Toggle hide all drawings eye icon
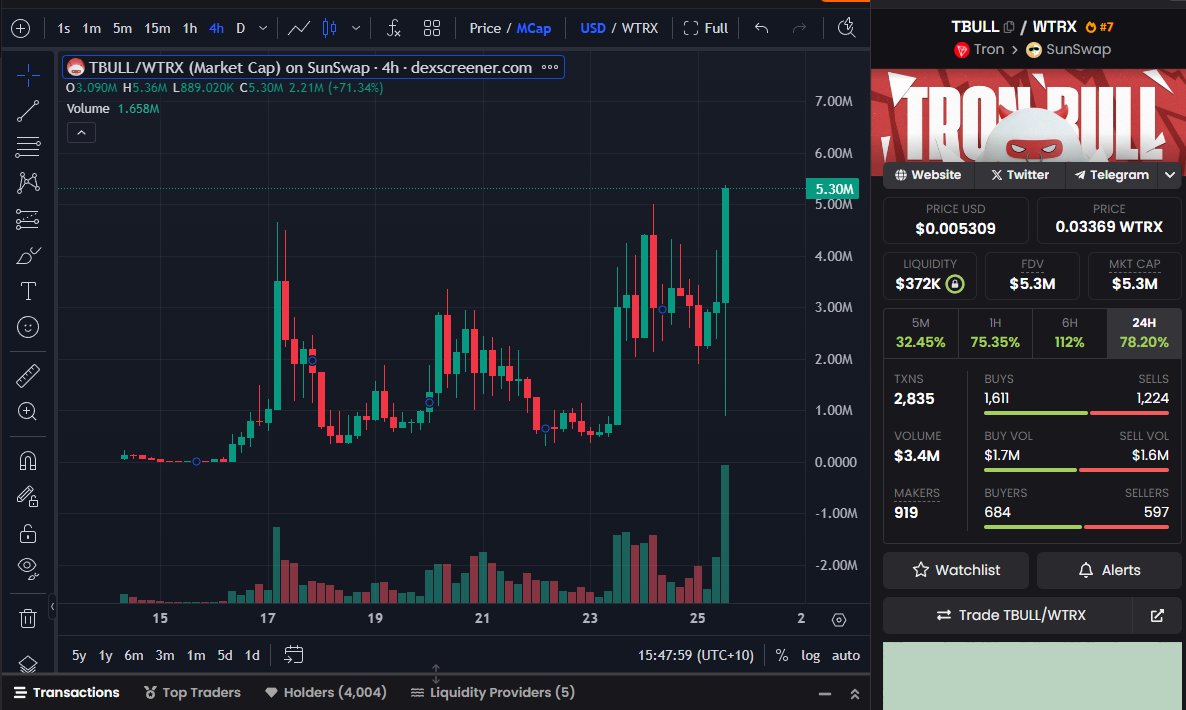Image resolution: width=1186 pixels, height=710 pixels. click(x=28, y=569)
